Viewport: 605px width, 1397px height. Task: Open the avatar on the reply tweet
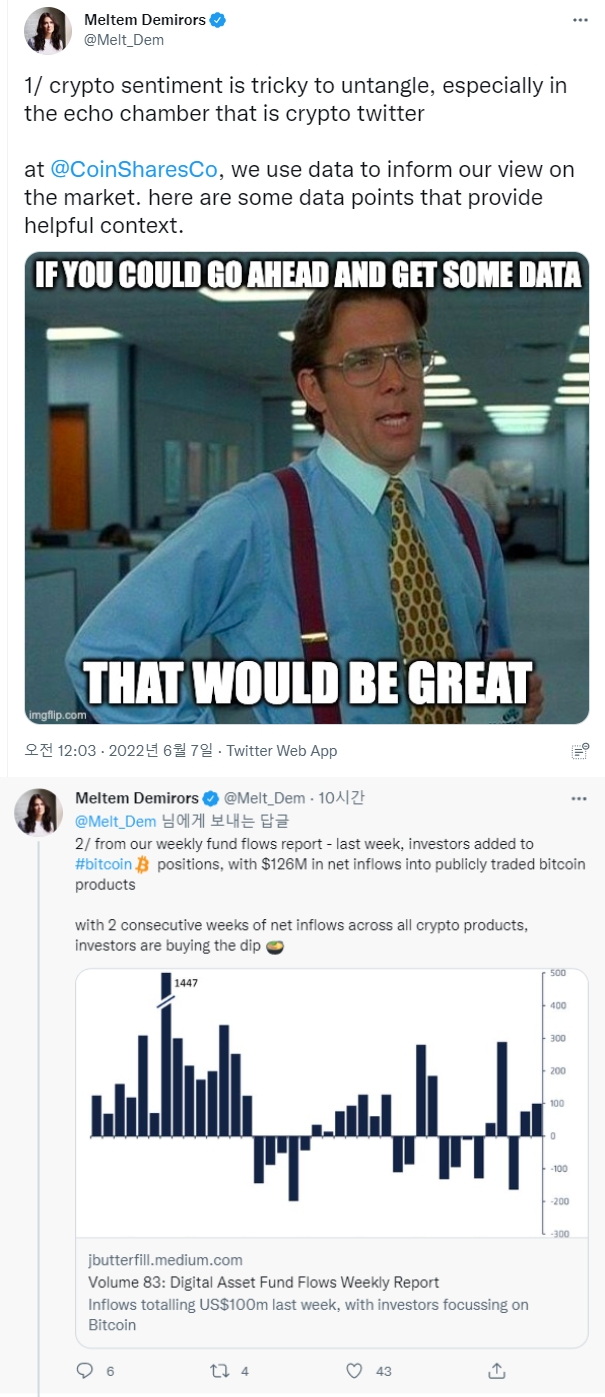39,811
